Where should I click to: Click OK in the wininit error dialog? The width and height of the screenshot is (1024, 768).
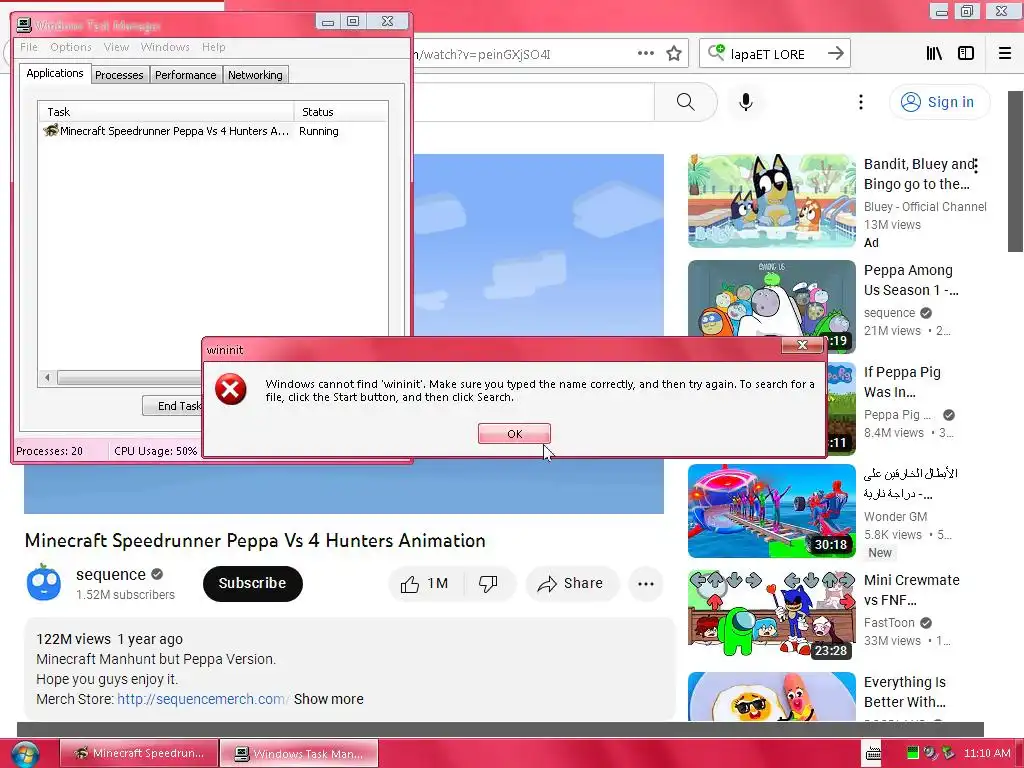(x=514, y=434)
